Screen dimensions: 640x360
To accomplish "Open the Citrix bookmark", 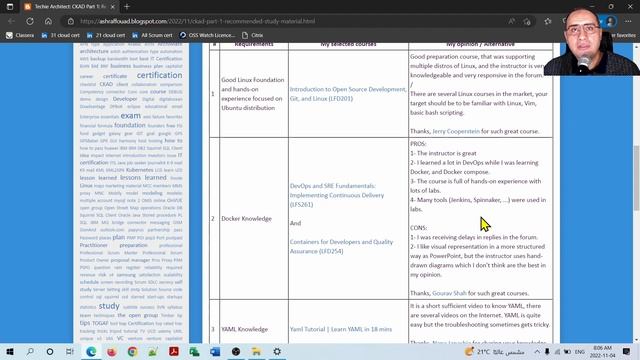I will pos(253,35).
